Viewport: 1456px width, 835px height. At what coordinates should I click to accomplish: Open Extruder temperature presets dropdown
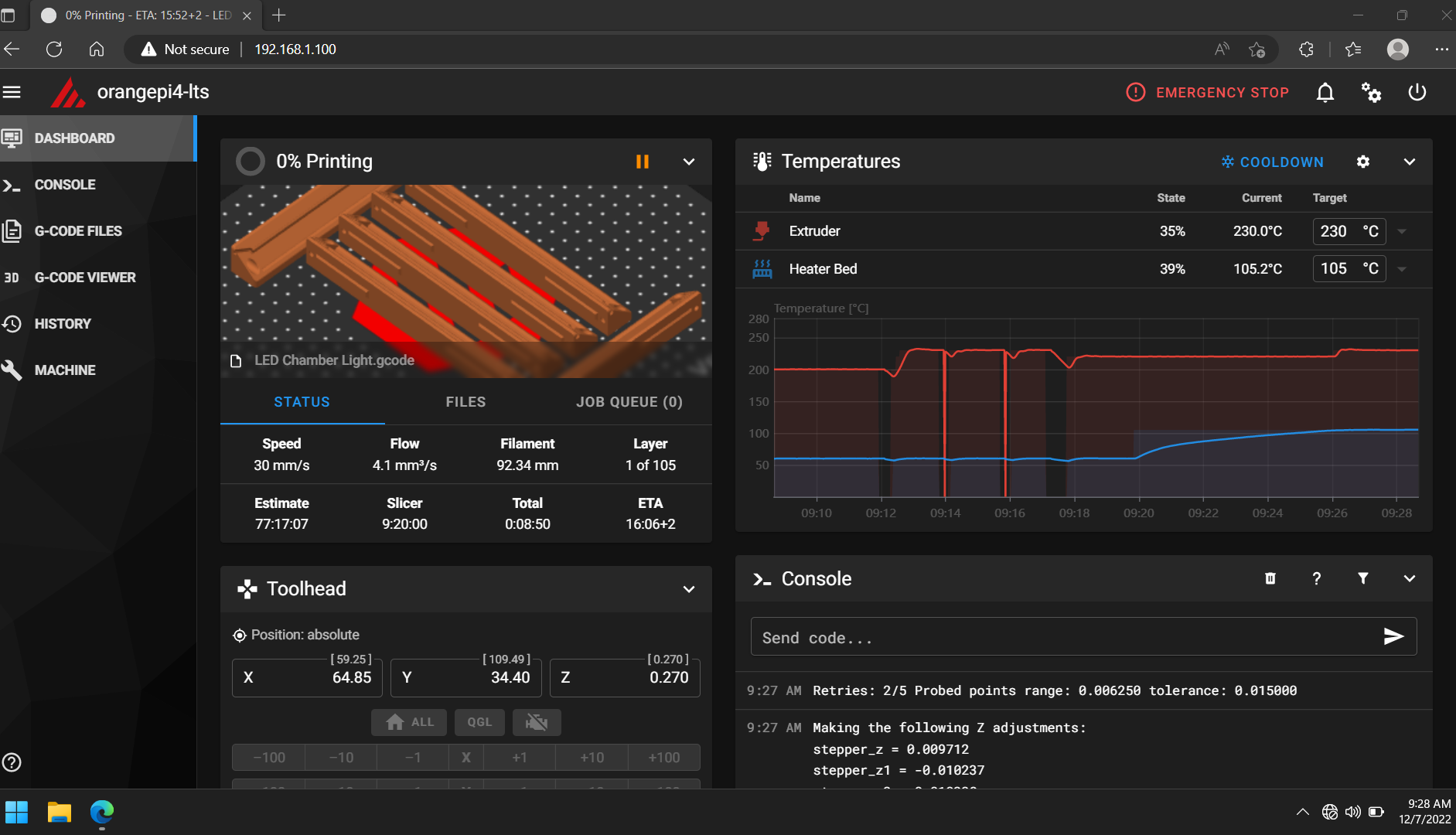1402,231
